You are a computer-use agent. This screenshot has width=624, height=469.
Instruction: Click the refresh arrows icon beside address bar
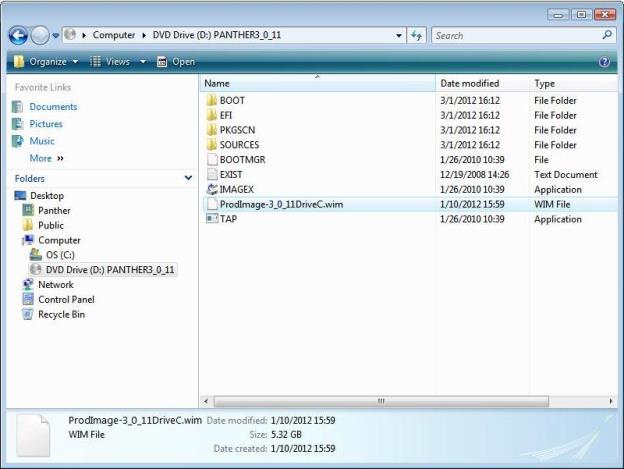coord(417,36)
